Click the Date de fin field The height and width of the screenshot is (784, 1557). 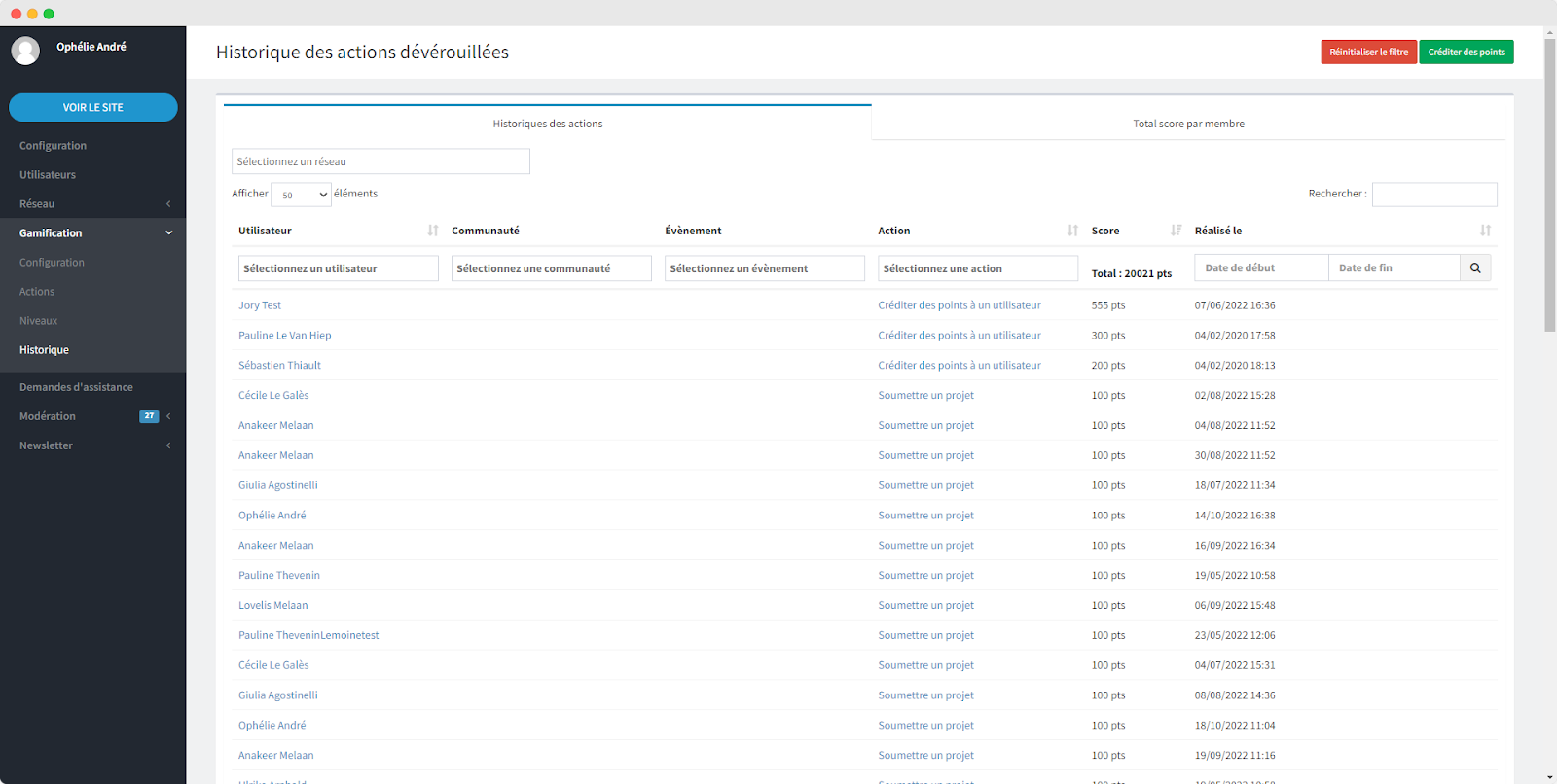pos(1394,268)
